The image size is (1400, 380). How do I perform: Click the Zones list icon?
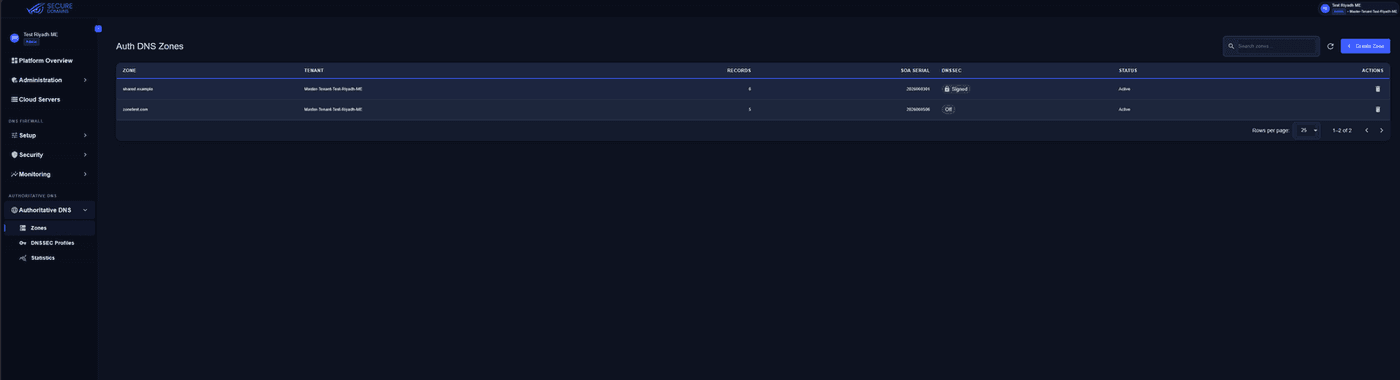tap(23, 228)
